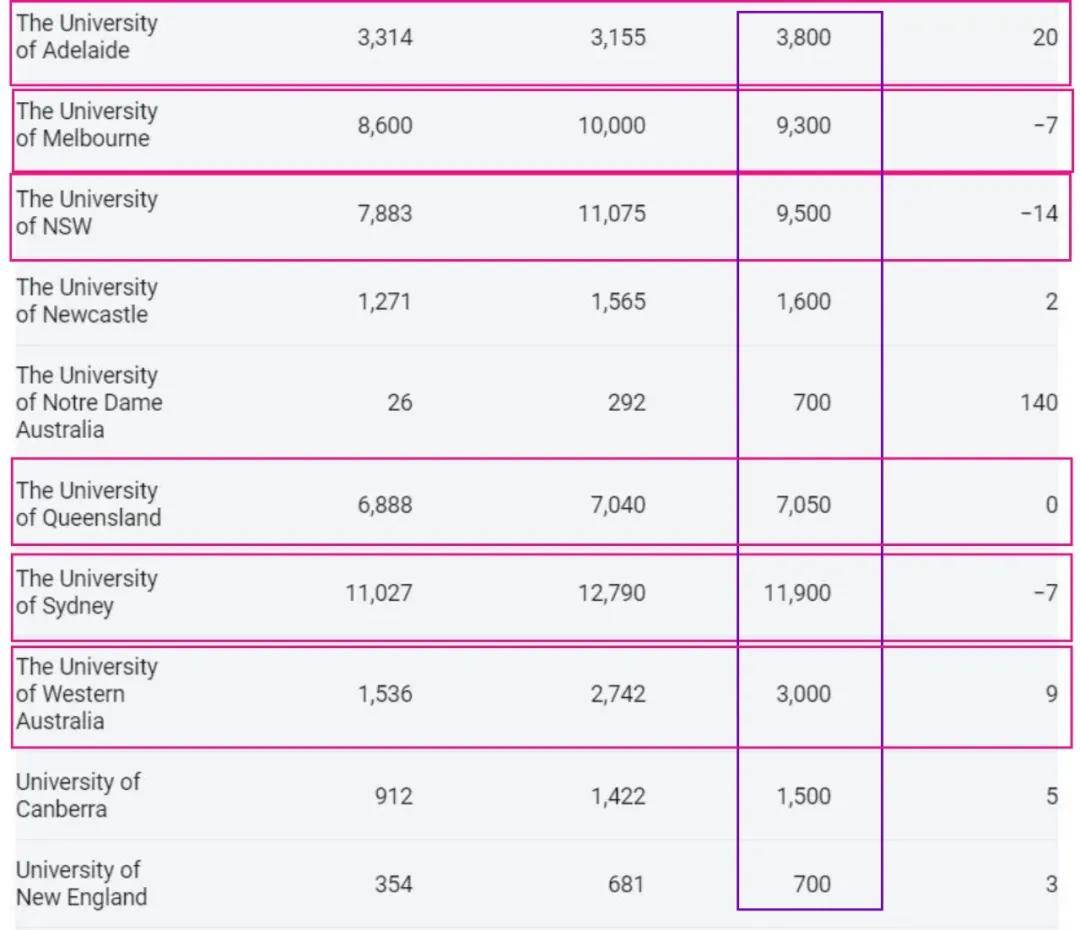Select The University of Sydney row label
Viewport: 1080px width, 930px height.
click(x=87, y=592)
